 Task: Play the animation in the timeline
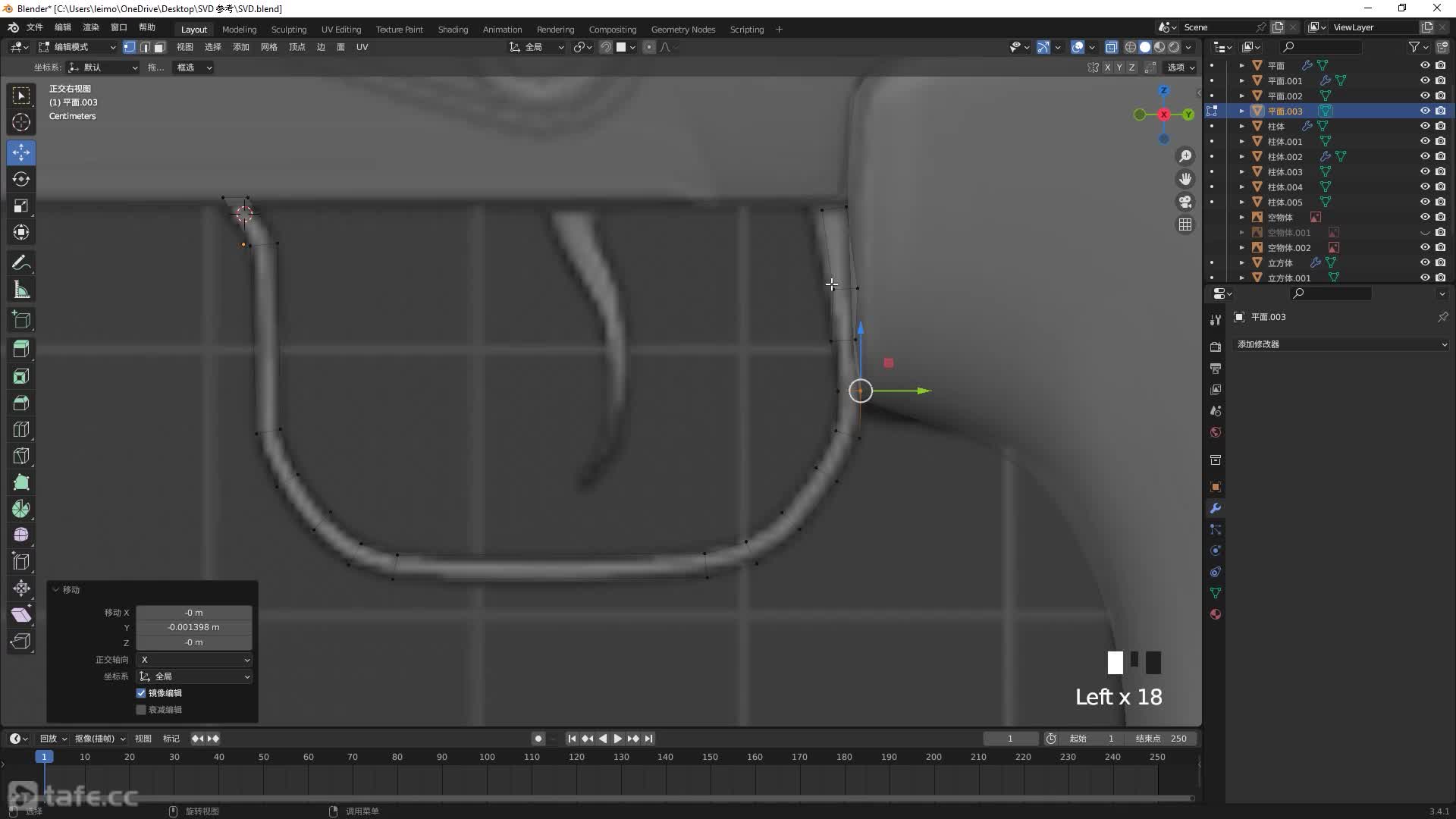(x=618, y=739)
